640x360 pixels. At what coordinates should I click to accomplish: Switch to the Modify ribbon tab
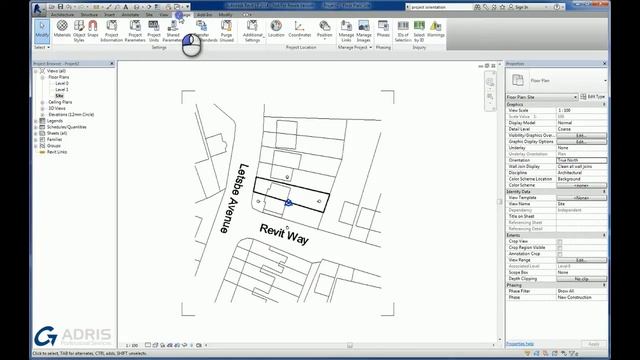[x=225, y=15]
